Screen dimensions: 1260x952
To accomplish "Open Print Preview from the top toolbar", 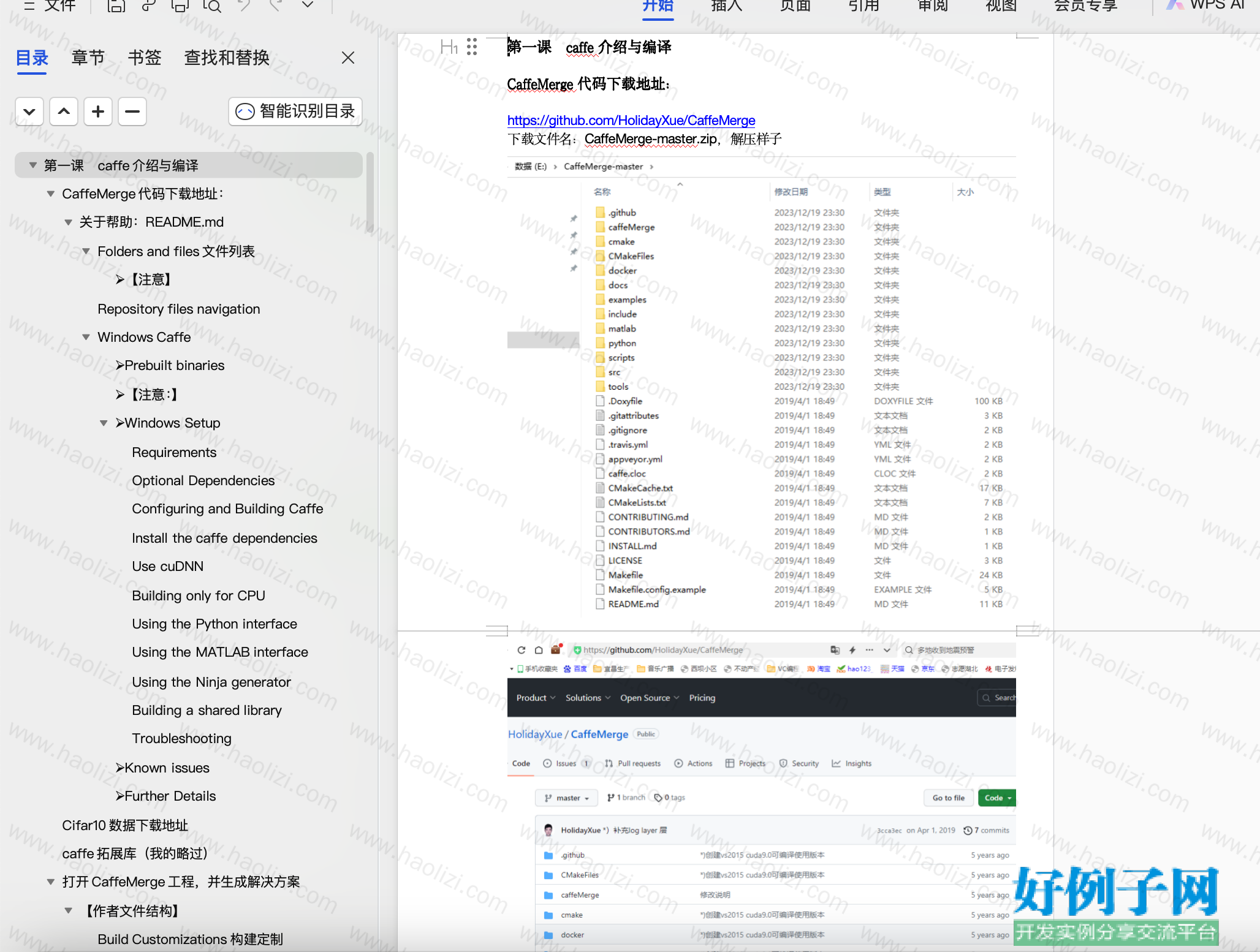I will 211,6.
